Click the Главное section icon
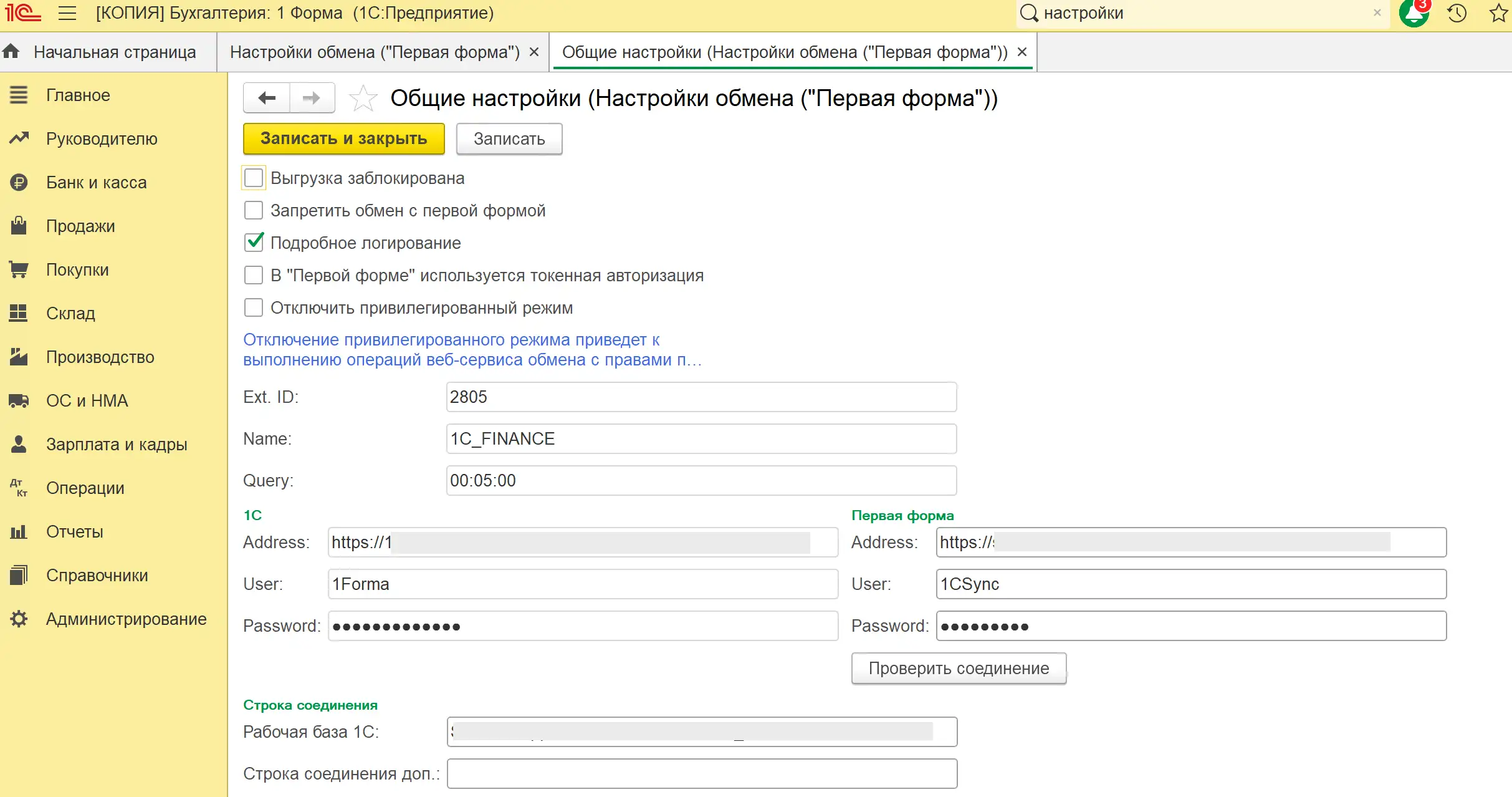 coord(19,95)
